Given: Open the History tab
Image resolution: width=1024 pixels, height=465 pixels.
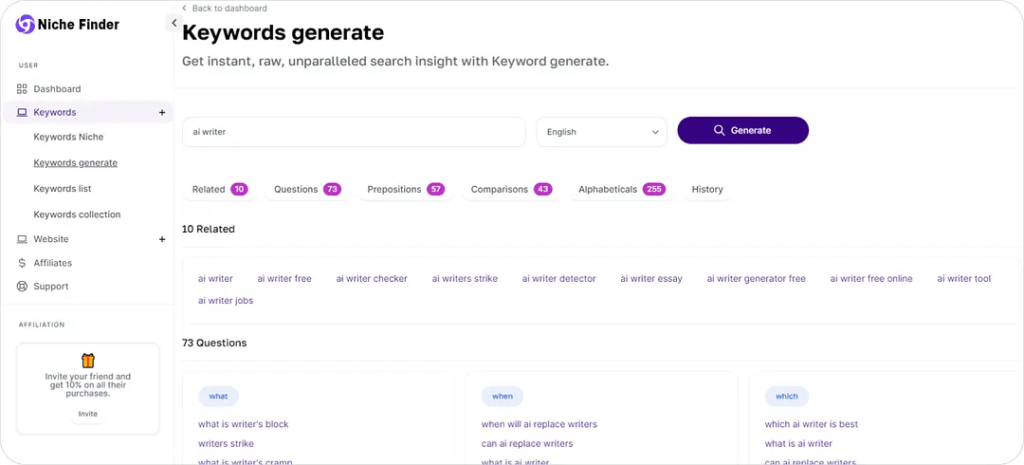Looking at the screenshot, I should coord(707,189).
